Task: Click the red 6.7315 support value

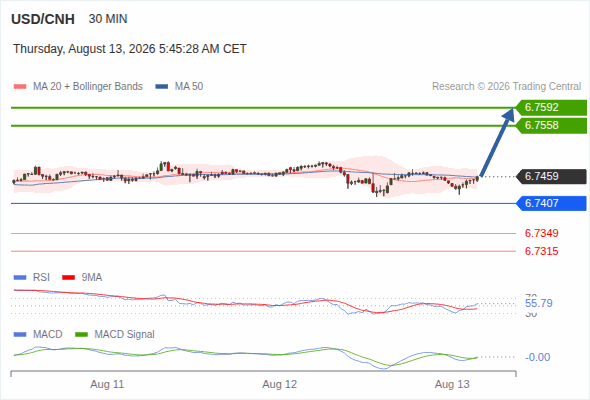Action: pyautogui.click(x=541, y=251)
